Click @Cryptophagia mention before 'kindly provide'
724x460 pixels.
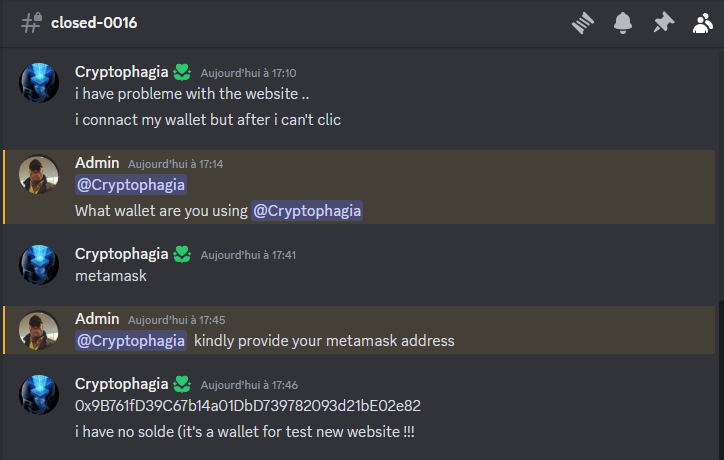click(131, 341)
